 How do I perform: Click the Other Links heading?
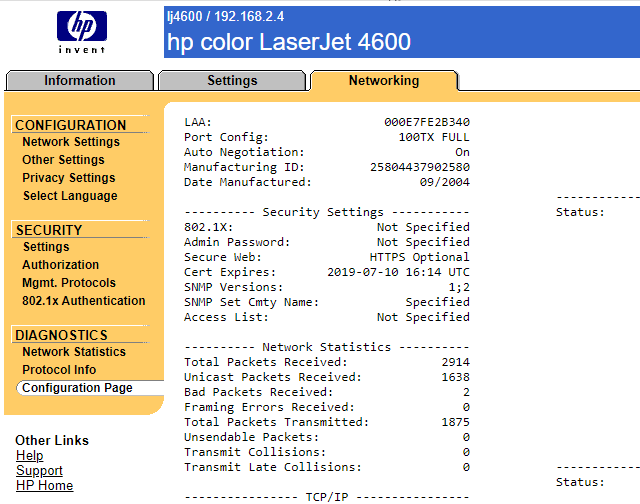point(52,440)
